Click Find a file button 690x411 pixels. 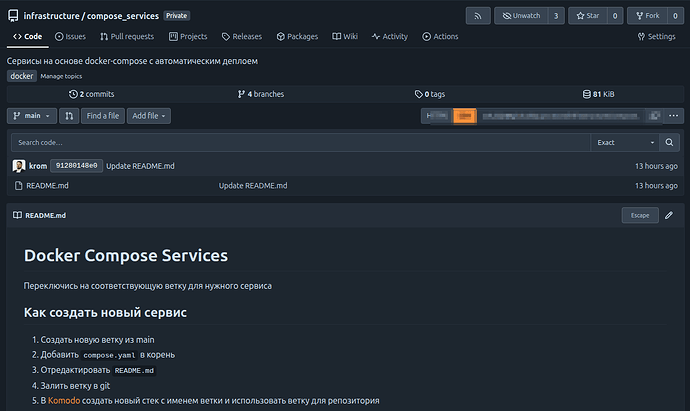tap(103, 116)
